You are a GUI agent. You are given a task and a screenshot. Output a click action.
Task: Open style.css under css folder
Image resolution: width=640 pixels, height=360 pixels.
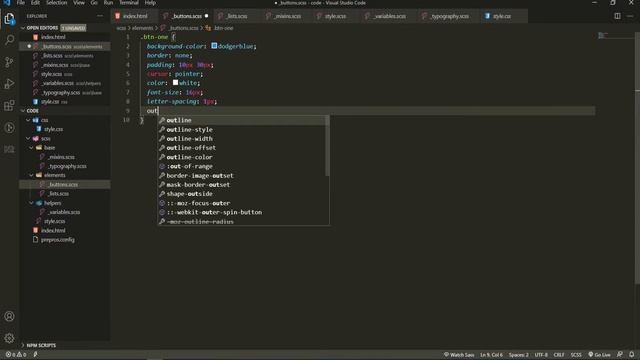pyautogui.click(x=53, y=129)
